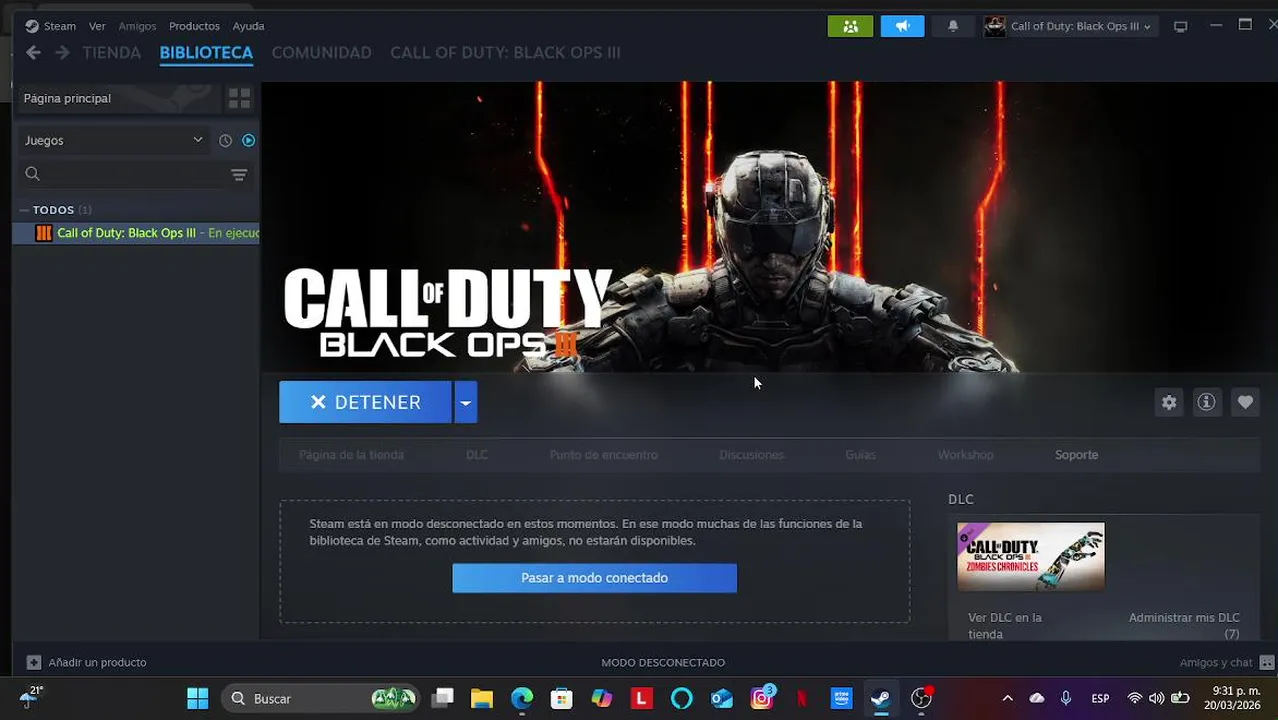Switch to the BIBLIOTECA section

tap(206, 53)
